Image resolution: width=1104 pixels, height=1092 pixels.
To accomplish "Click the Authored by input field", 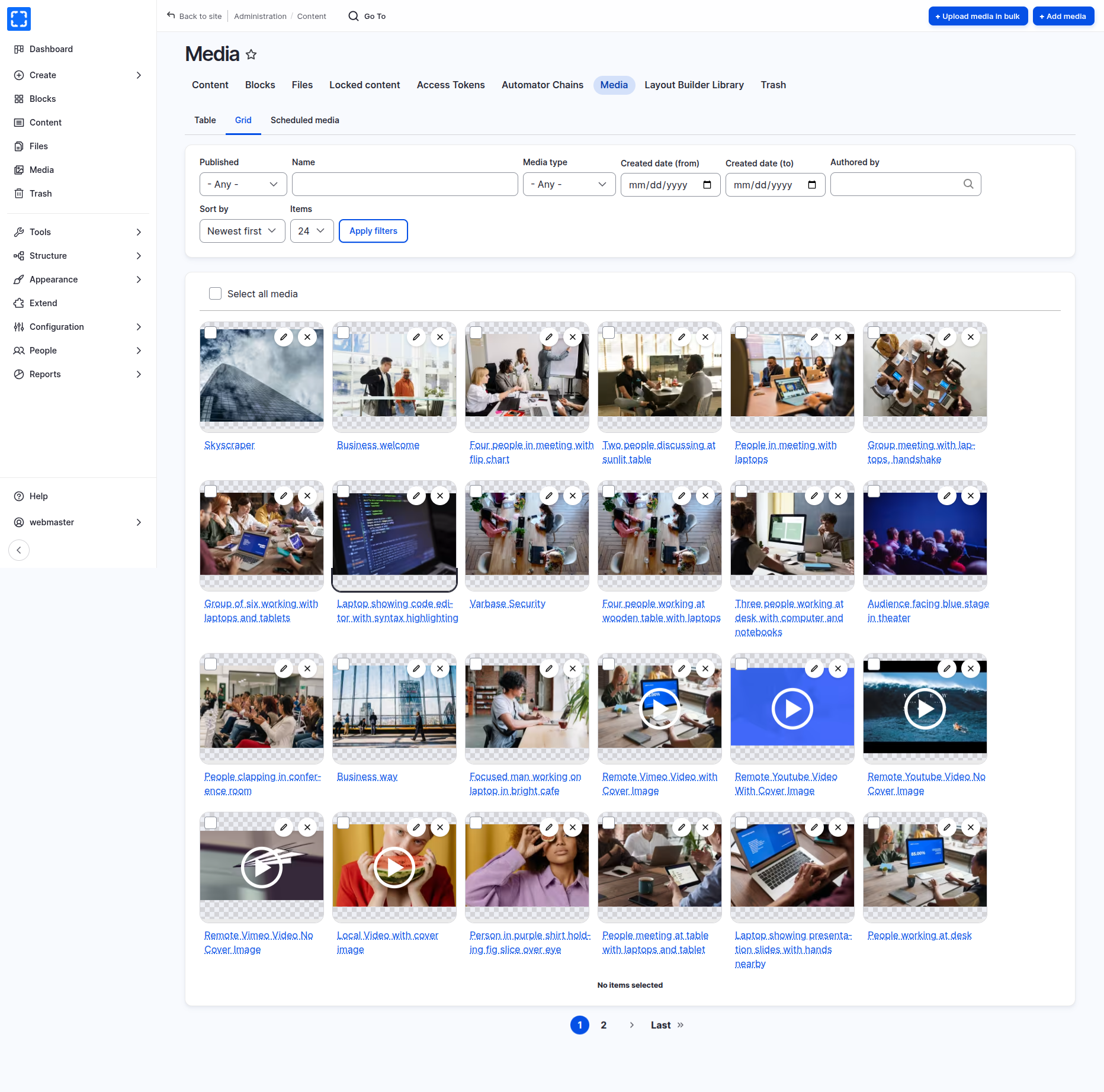I will tap(906, 184).
